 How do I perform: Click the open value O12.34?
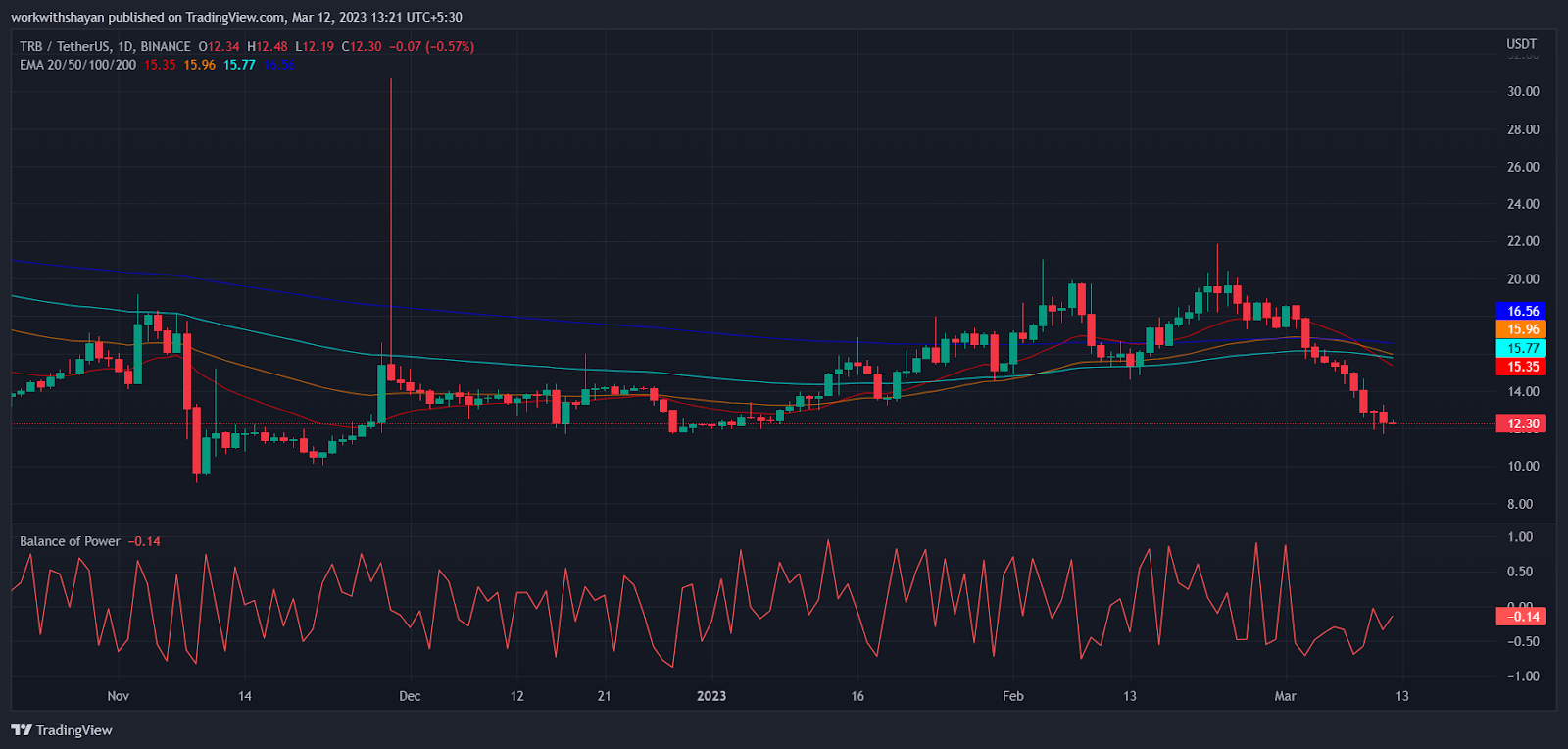(x=219, y=46)
